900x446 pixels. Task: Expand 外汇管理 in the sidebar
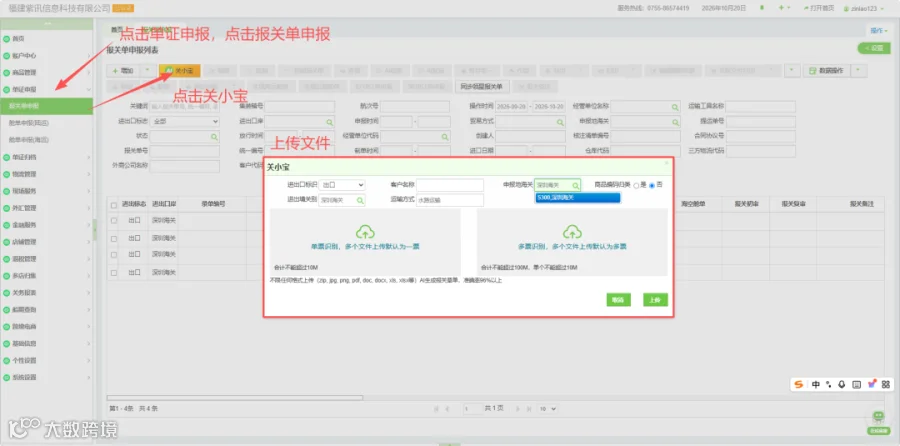coord(46,208)
